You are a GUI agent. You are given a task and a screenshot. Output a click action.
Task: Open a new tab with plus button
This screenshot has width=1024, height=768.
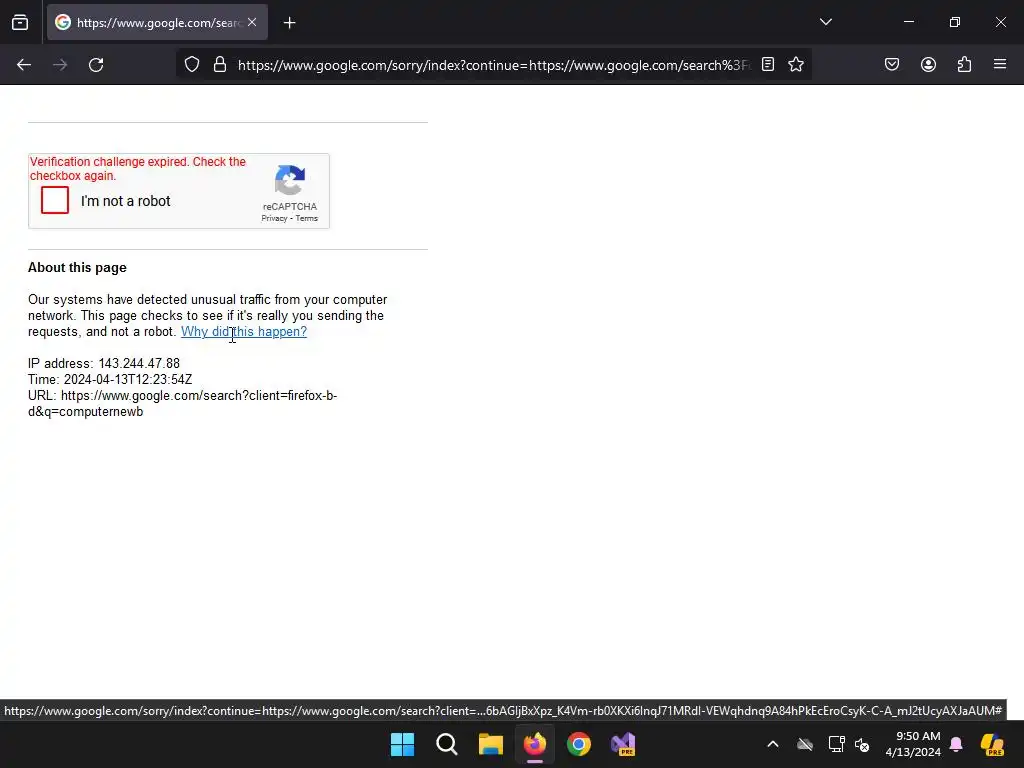(x=290, y=23)
